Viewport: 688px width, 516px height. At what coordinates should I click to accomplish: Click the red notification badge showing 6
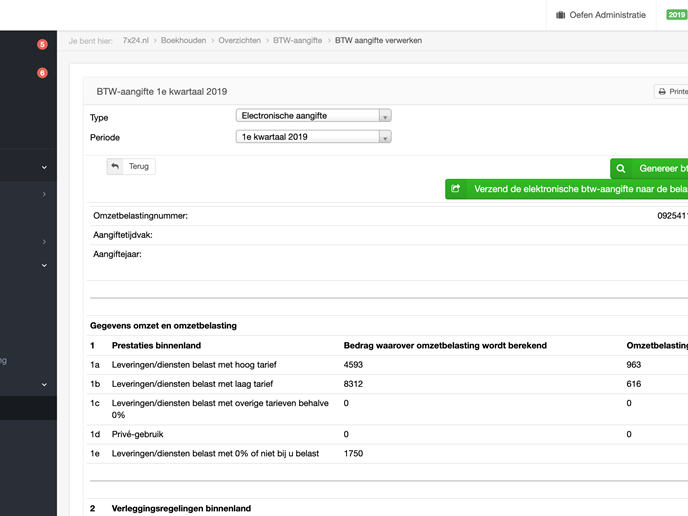tap(42, 73)
